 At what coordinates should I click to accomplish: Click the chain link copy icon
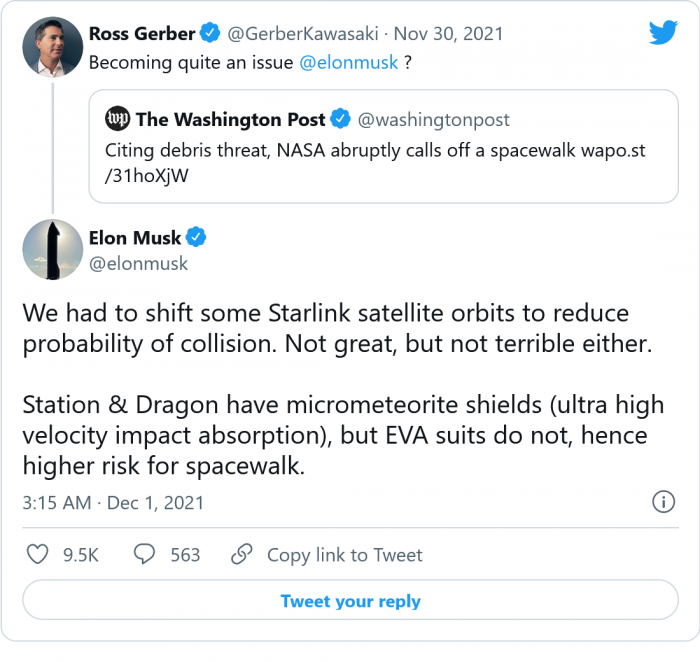[241, 554]
